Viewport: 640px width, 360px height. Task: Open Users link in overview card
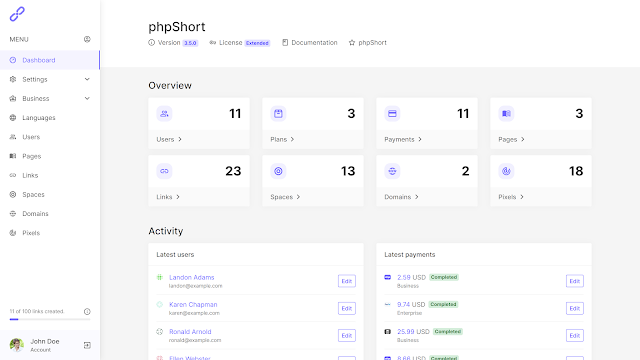[169, 139]
